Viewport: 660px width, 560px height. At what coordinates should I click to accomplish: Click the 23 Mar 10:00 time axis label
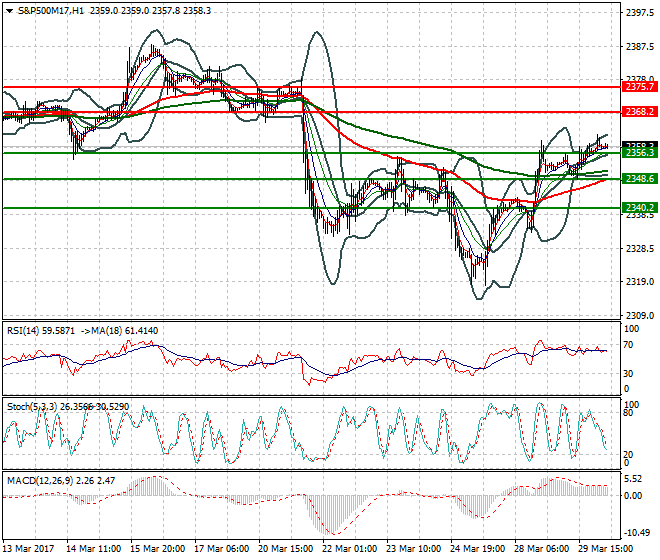point(414,549)
